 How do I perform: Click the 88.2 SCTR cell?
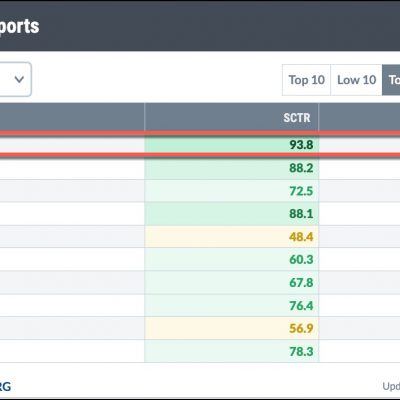(232, 168)
